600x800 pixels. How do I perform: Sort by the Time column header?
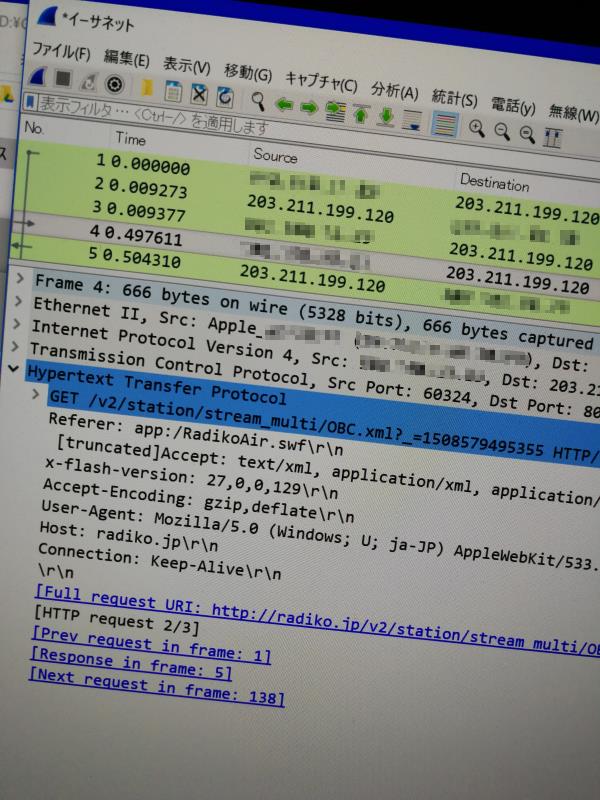pos(131,138)
